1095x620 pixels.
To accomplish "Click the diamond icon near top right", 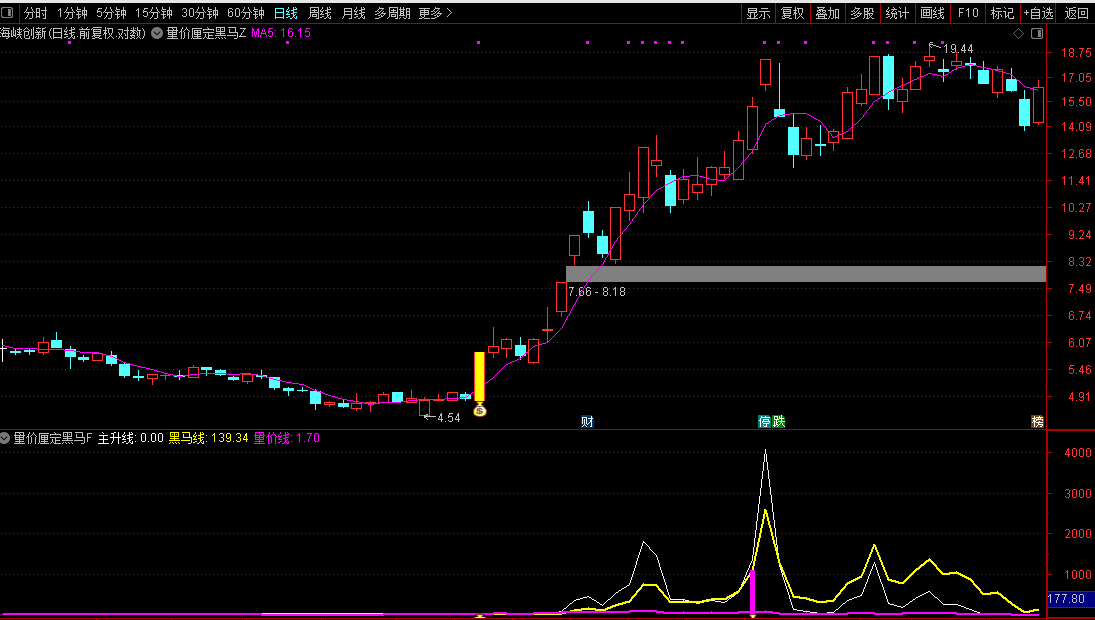I will [x=1018, y=33].
